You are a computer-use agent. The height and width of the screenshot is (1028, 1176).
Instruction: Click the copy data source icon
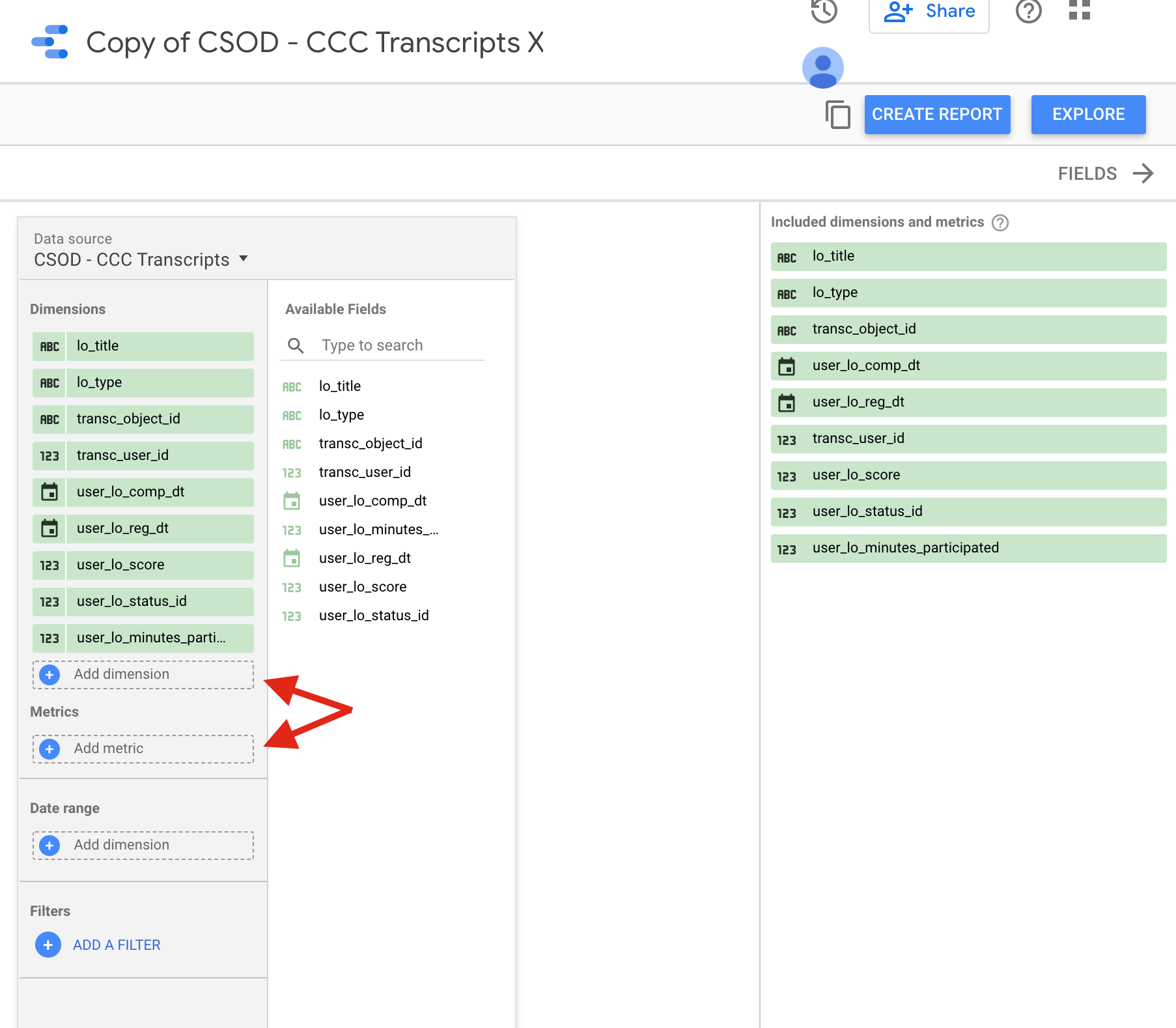click(x=837, y=115)
